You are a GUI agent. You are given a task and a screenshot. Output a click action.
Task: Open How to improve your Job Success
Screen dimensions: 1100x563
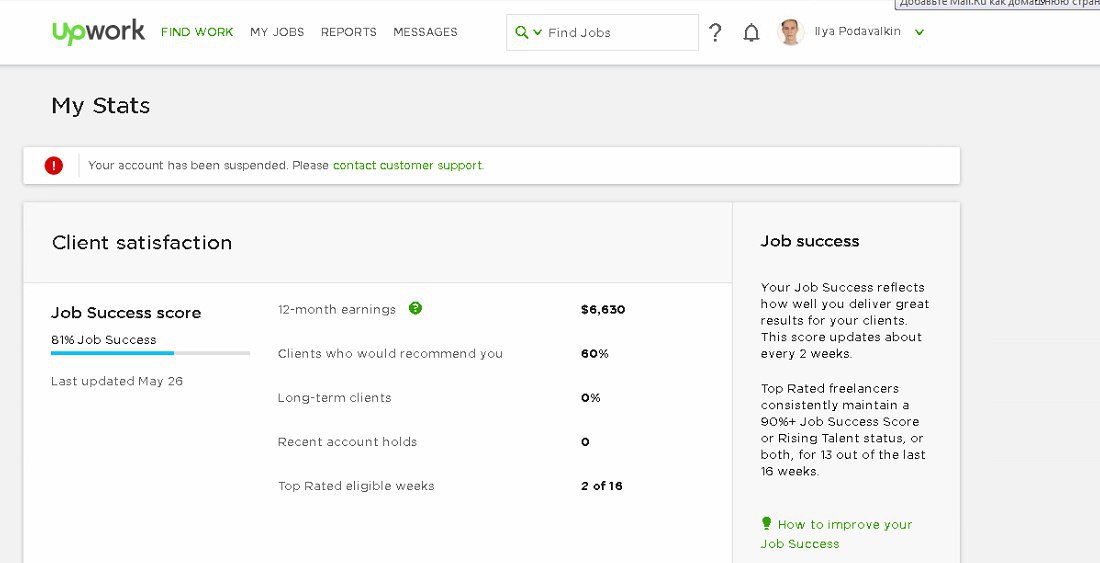pyautogui.click(x=844, y=524)
